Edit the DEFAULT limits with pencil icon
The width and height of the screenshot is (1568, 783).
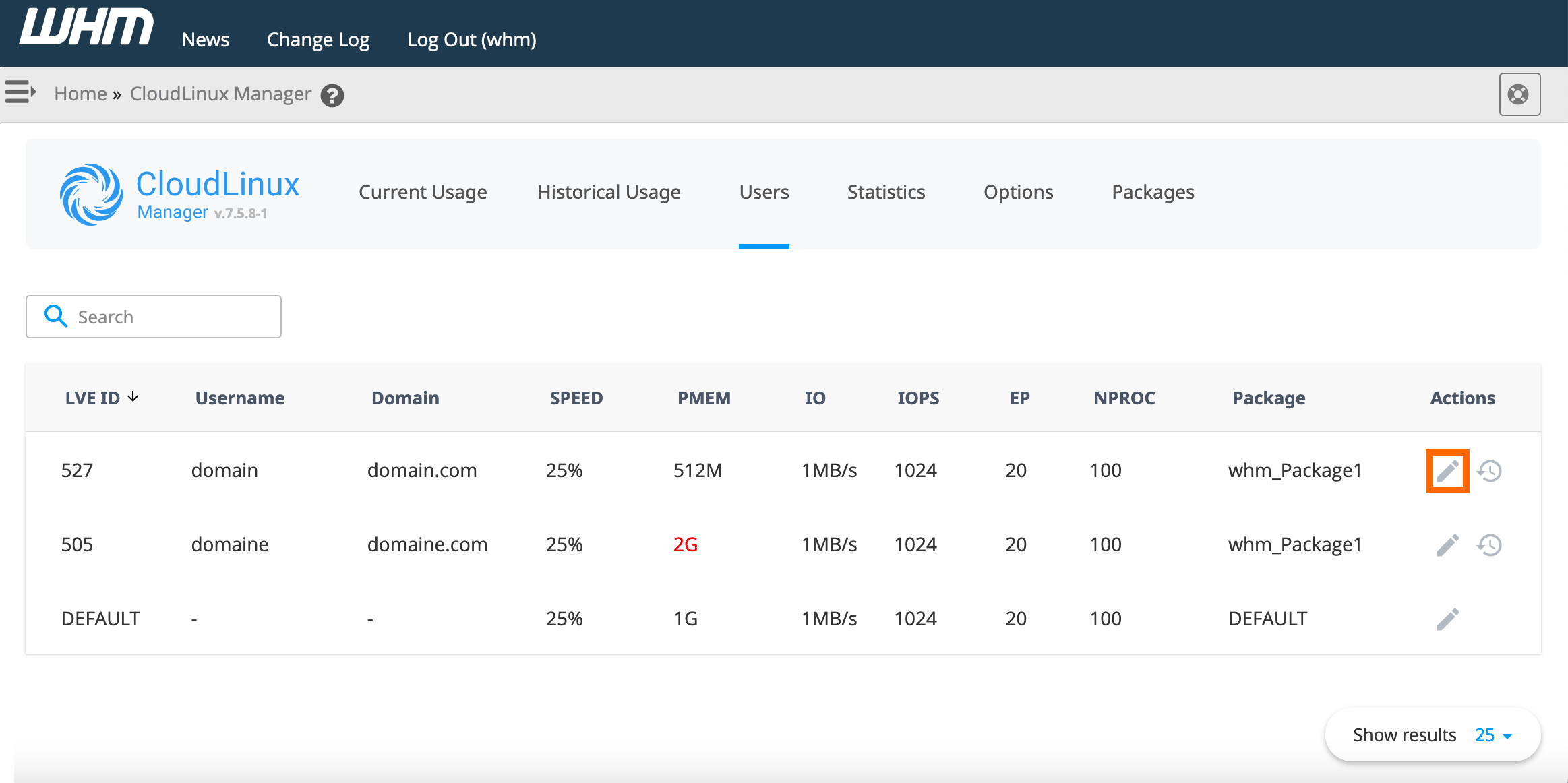pyautogui.click(x=1447, y=619)
